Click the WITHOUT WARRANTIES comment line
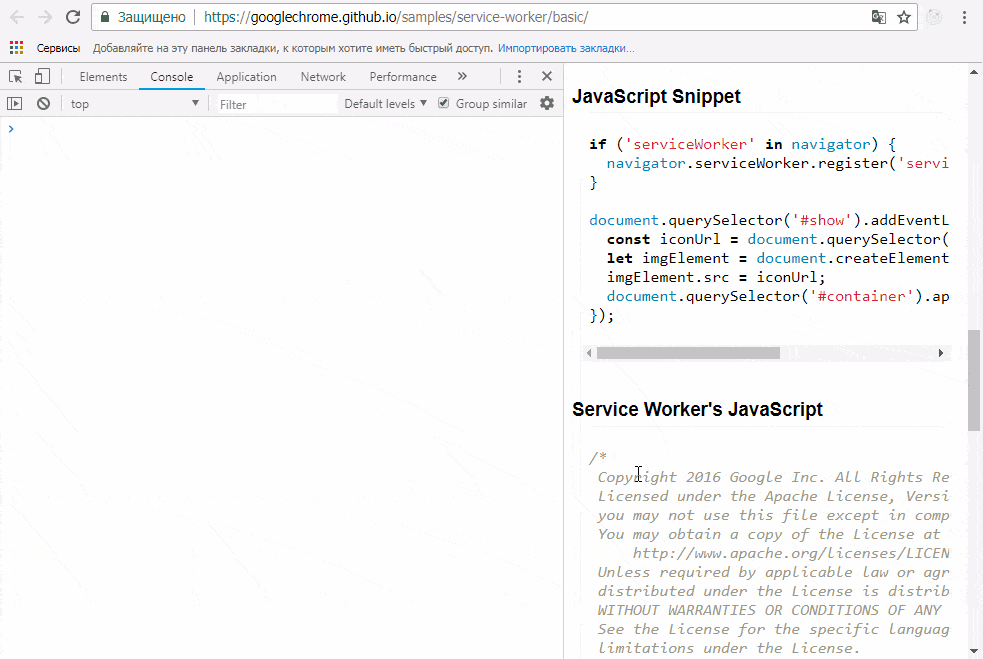This screenshot has height=659, width=983. [x=769, y=610]
